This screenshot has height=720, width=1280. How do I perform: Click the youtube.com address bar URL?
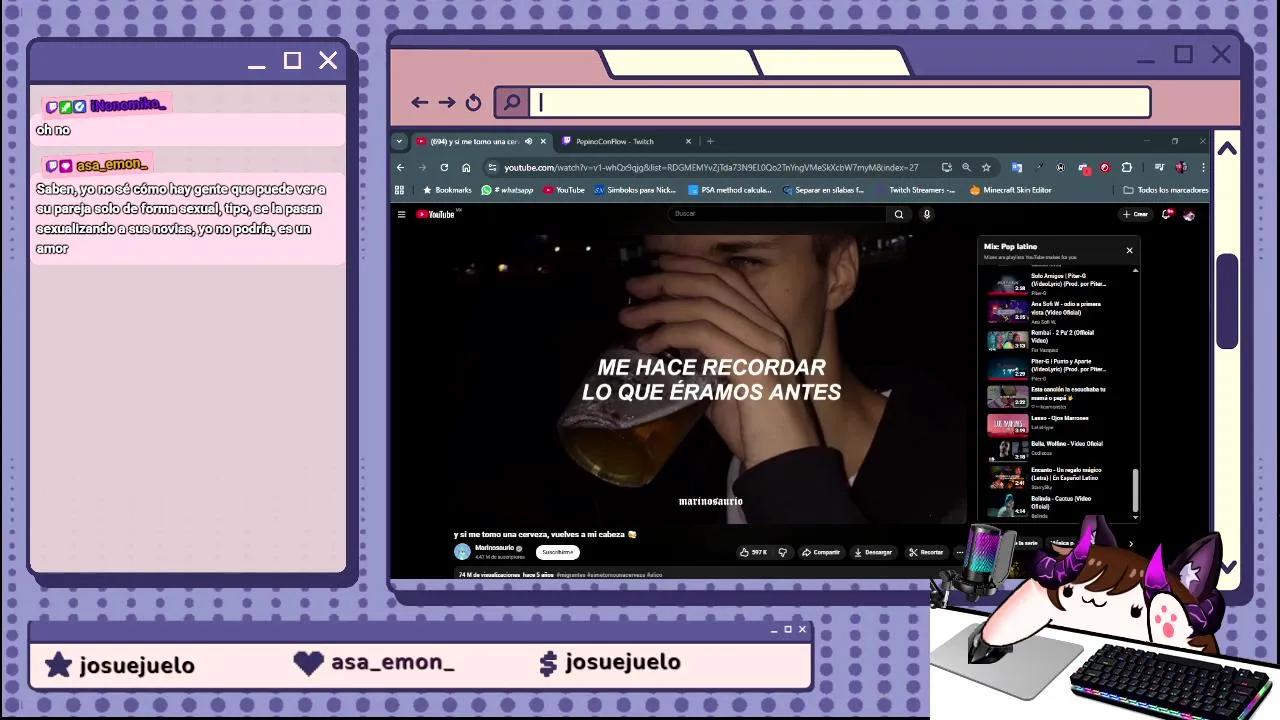[711, 167]
